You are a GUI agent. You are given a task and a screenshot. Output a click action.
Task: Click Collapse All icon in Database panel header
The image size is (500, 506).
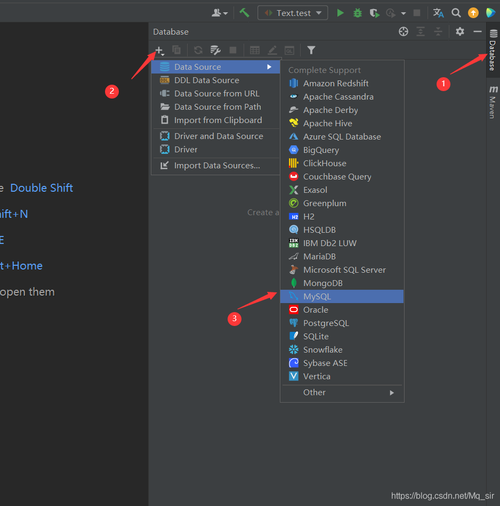point(438,32)
